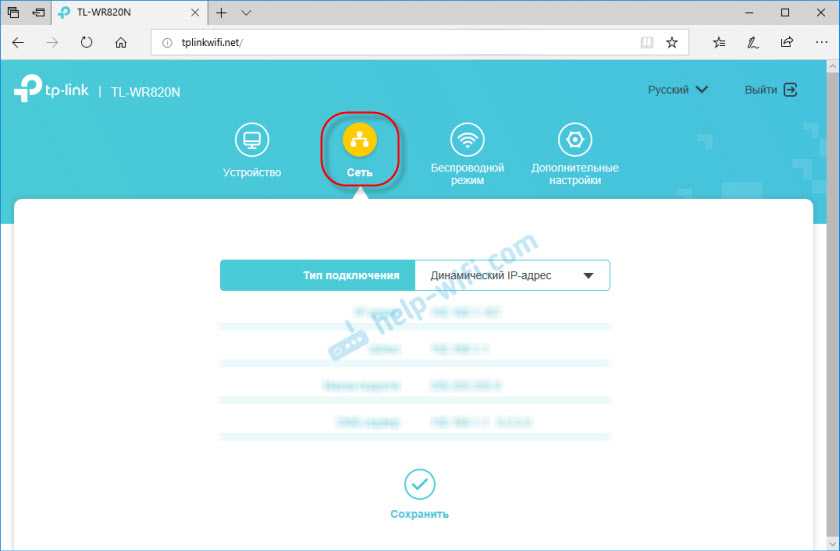Image resolution: width=840 pixels, height=551 pixels.
Task: Open a new tab
Action: pos(221,13)
